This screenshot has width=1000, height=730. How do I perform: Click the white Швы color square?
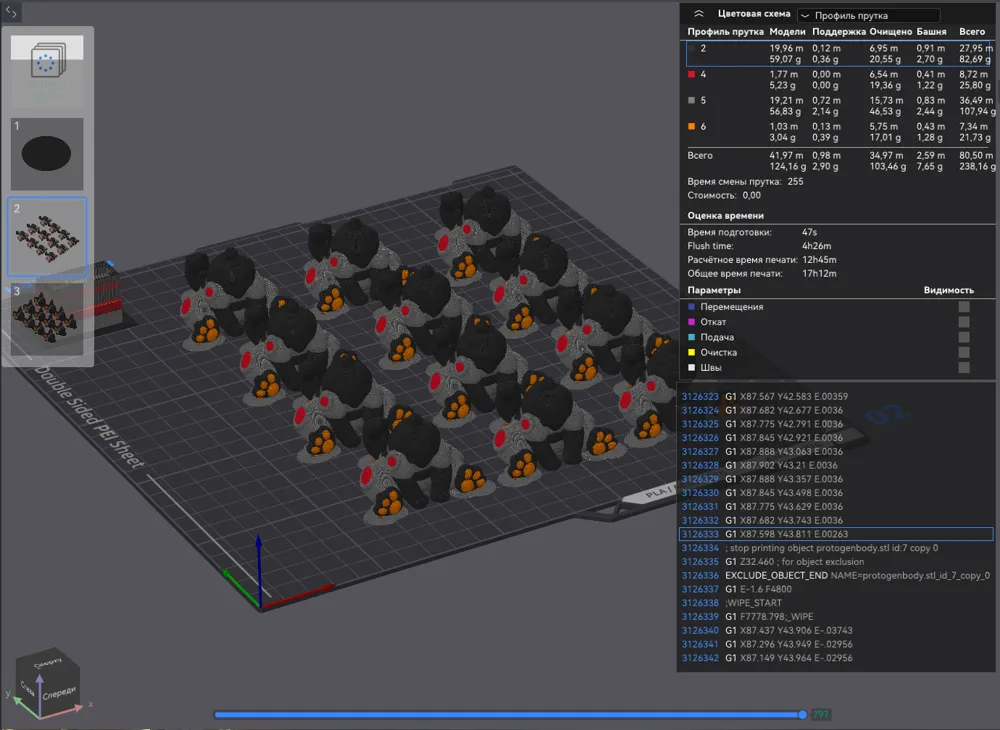click(691, 368)
